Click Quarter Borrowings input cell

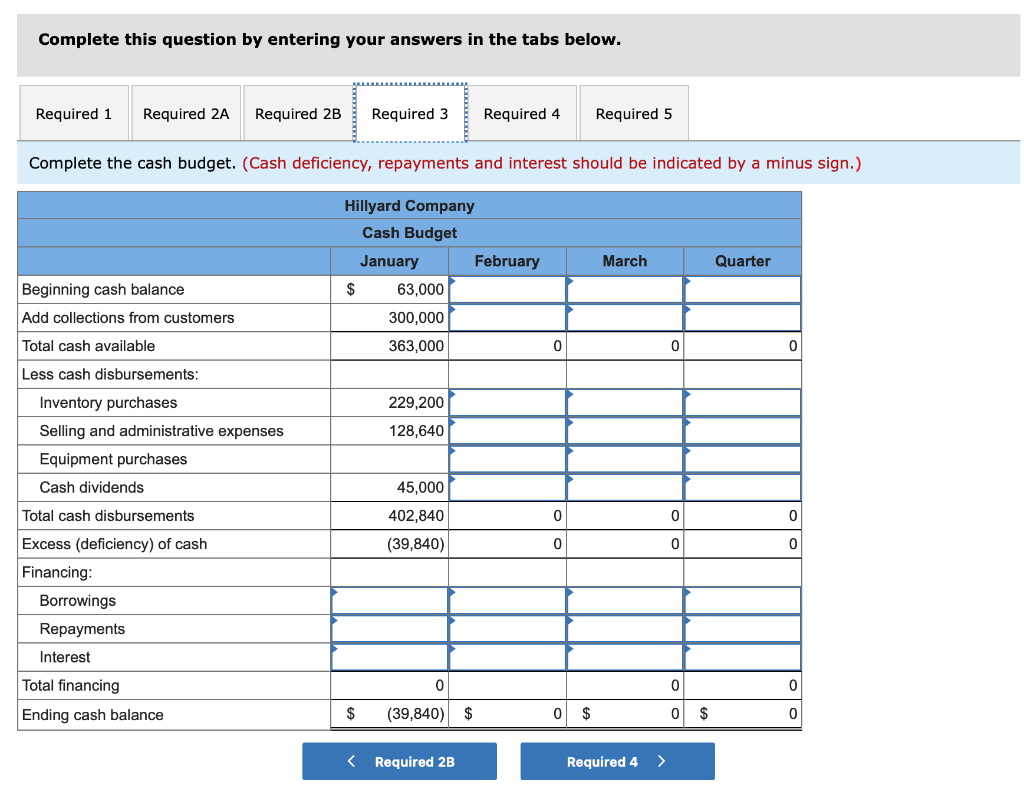pos(742,600)
